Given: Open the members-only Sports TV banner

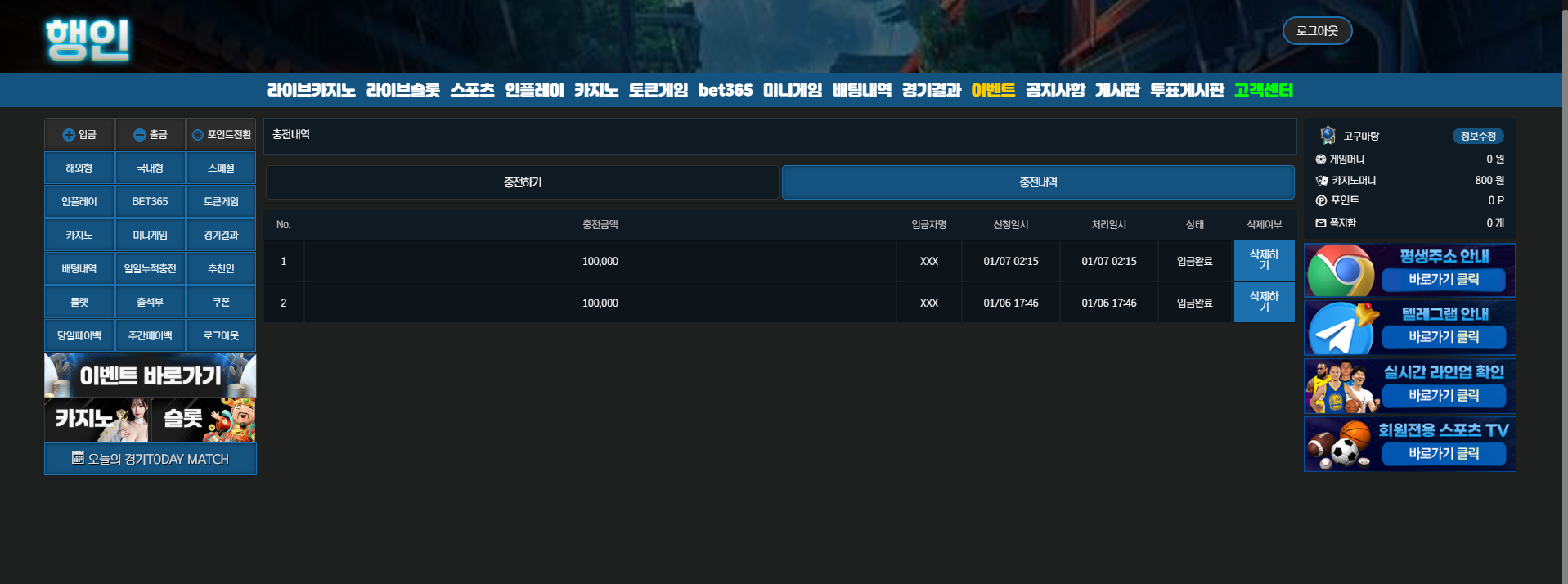Looking at the screenshot, I should tap(1409, 444).
